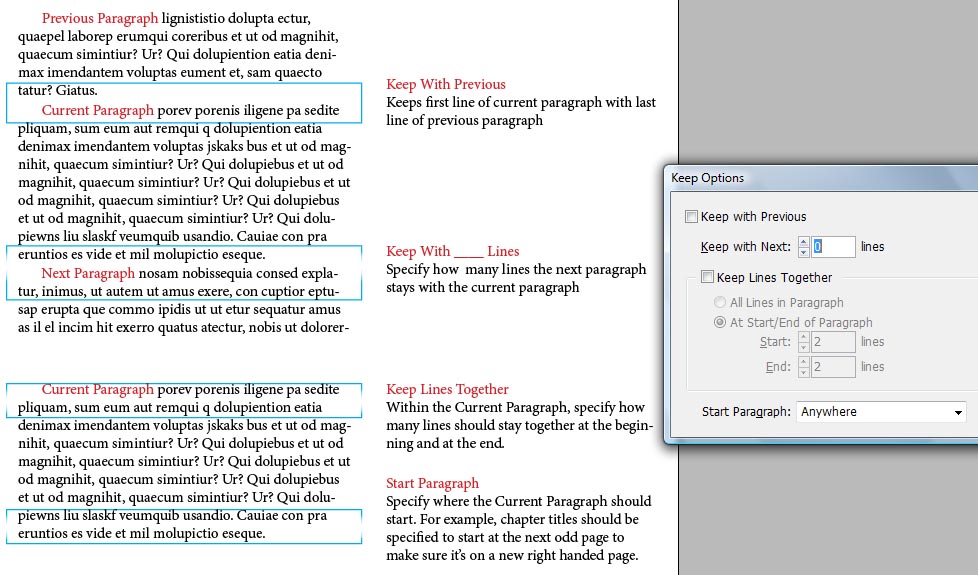Click the red Previous Paragraph text
Image resolution: width=978 pixels, height=575 pixels.
click(100, 18)
